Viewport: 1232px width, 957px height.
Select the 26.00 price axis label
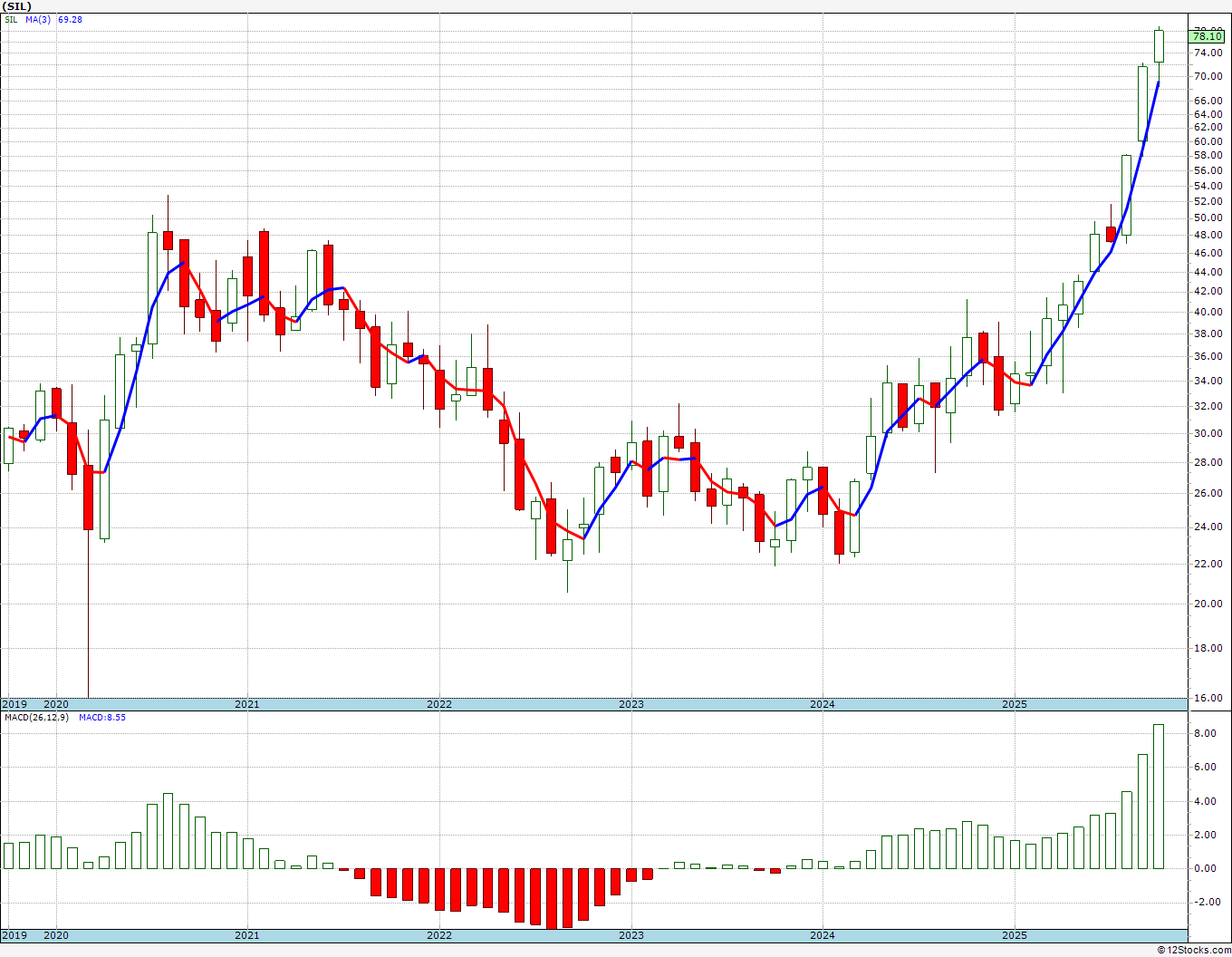pyautogui.click(x=1208, y=493)
